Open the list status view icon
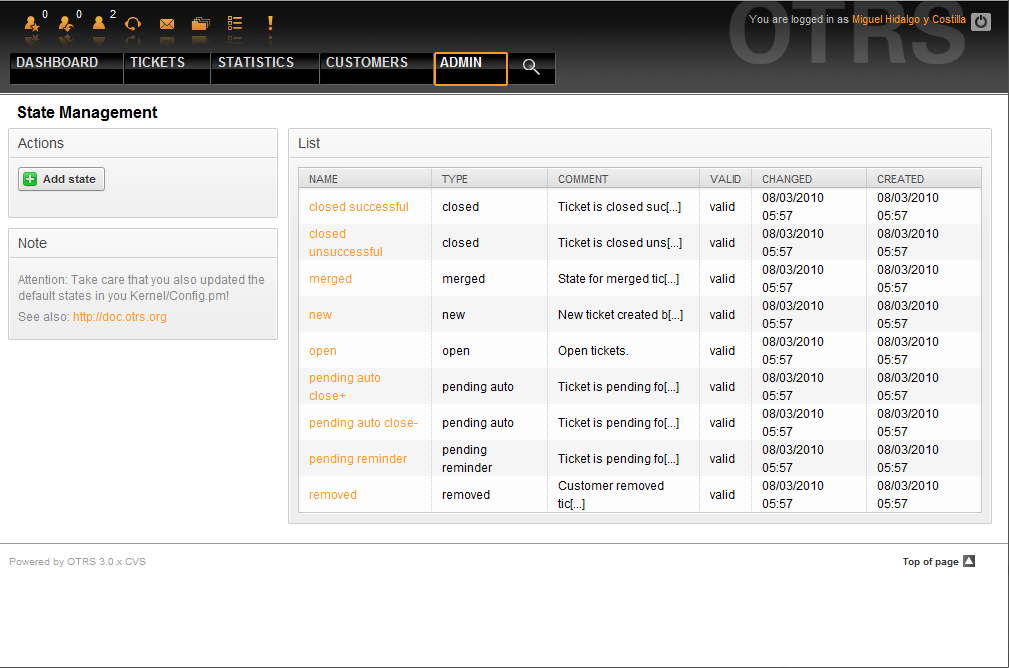 coord(235,23)
